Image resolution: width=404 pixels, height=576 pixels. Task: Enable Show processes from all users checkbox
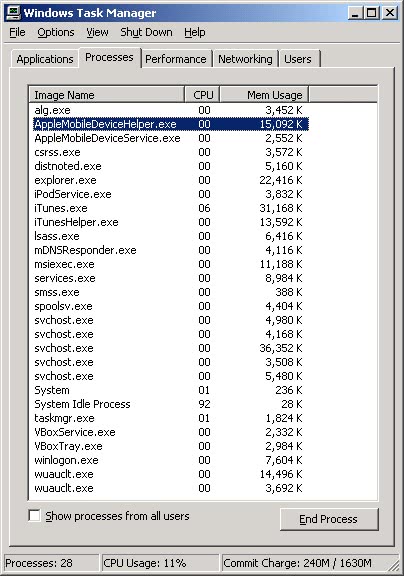tap(35, 515)
